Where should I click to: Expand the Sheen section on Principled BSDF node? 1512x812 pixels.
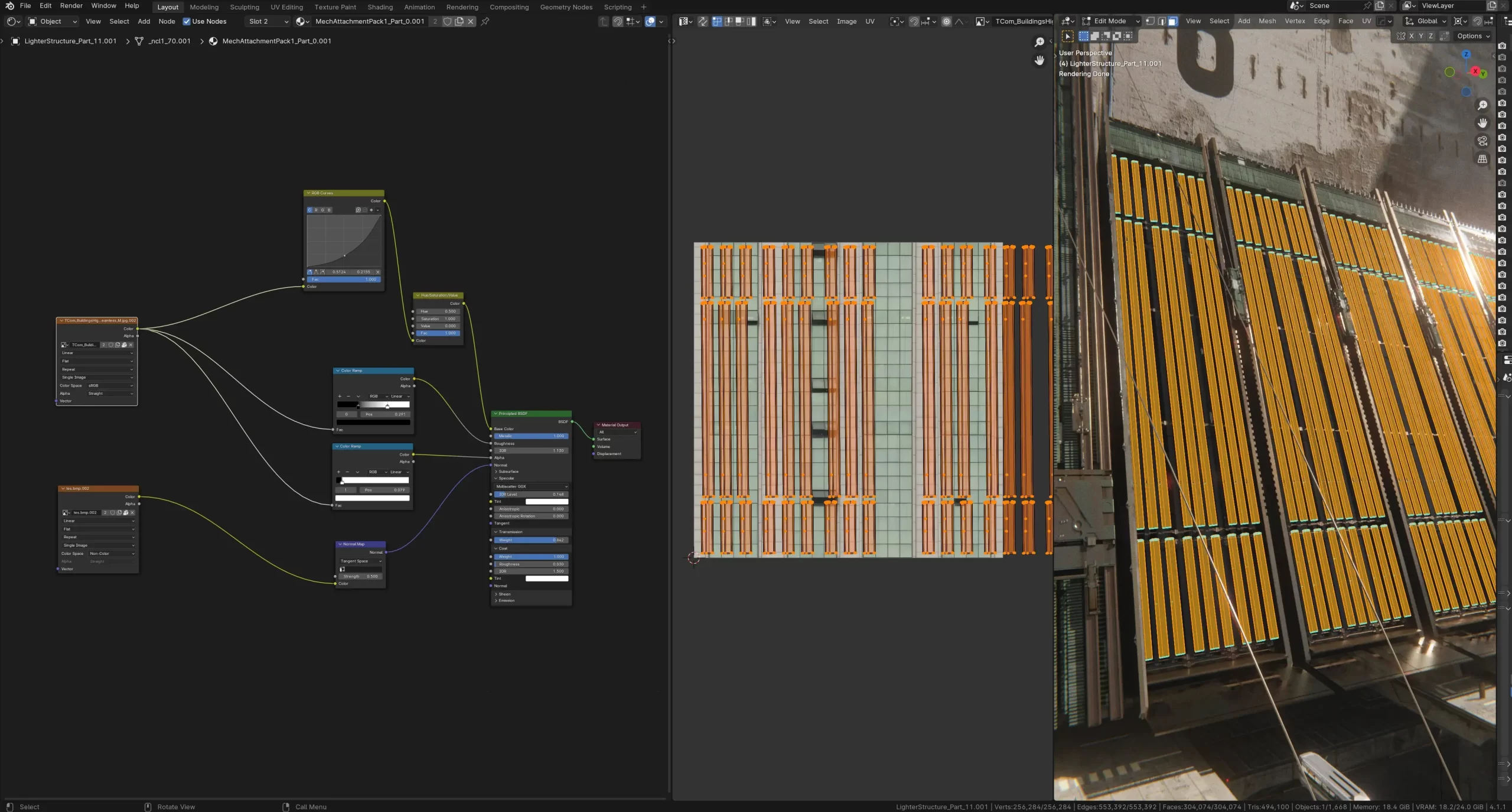click(504, 595)
